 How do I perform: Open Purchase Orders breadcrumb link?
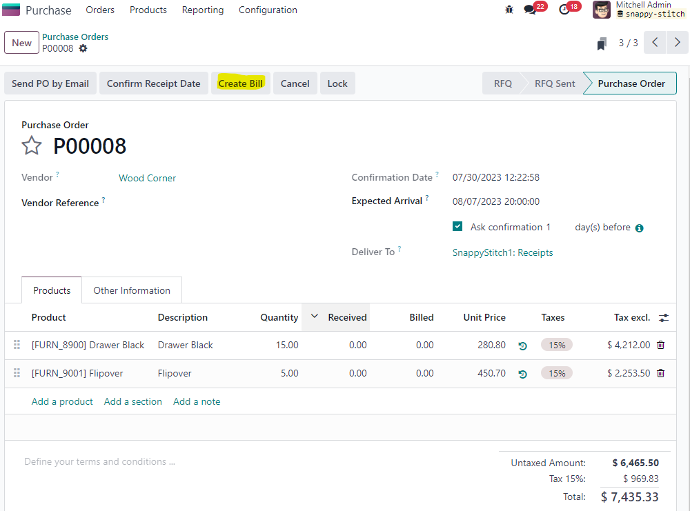(x=75, y=37)
